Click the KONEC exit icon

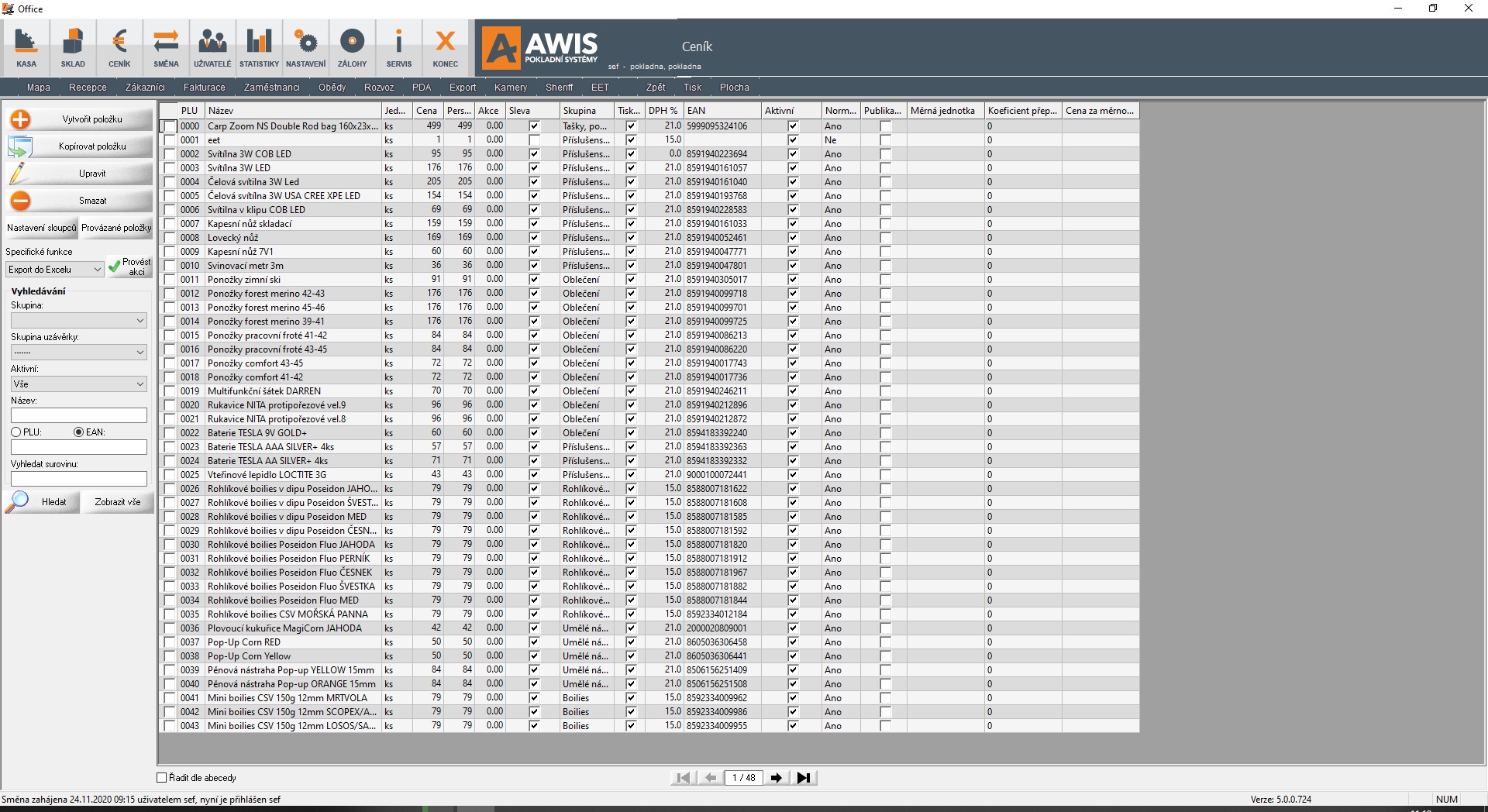(x=445, y=47)
